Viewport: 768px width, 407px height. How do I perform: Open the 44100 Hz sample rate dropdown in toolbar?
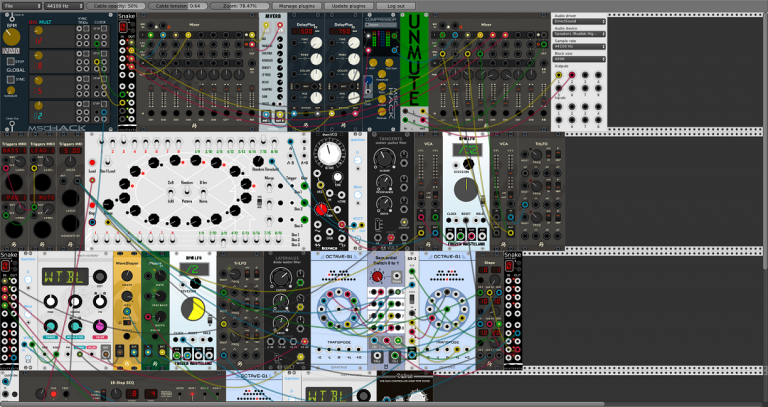(x=64, y=6)
